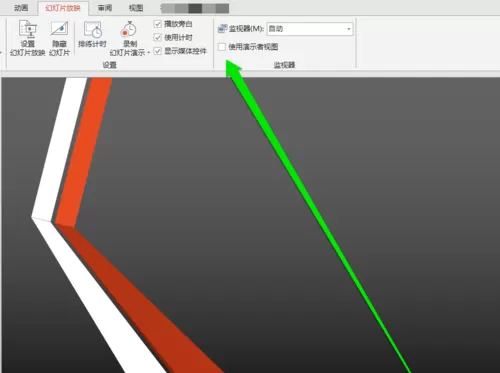The height and width of the screenshot is (373, 500).
Task: Toggle the 播放旁白 checkbox
Action: pyautogui.click(x=158, y=24)
